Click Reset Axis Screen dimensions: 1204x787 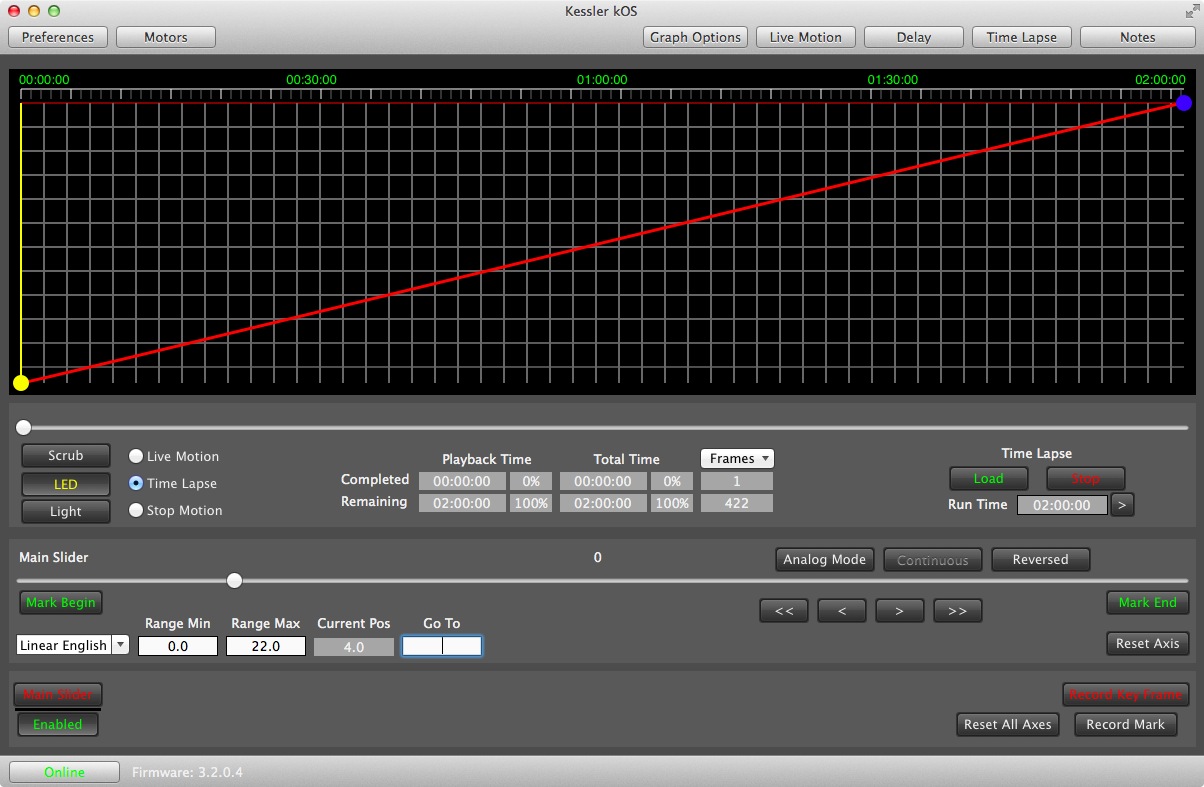click(1148, 643)
